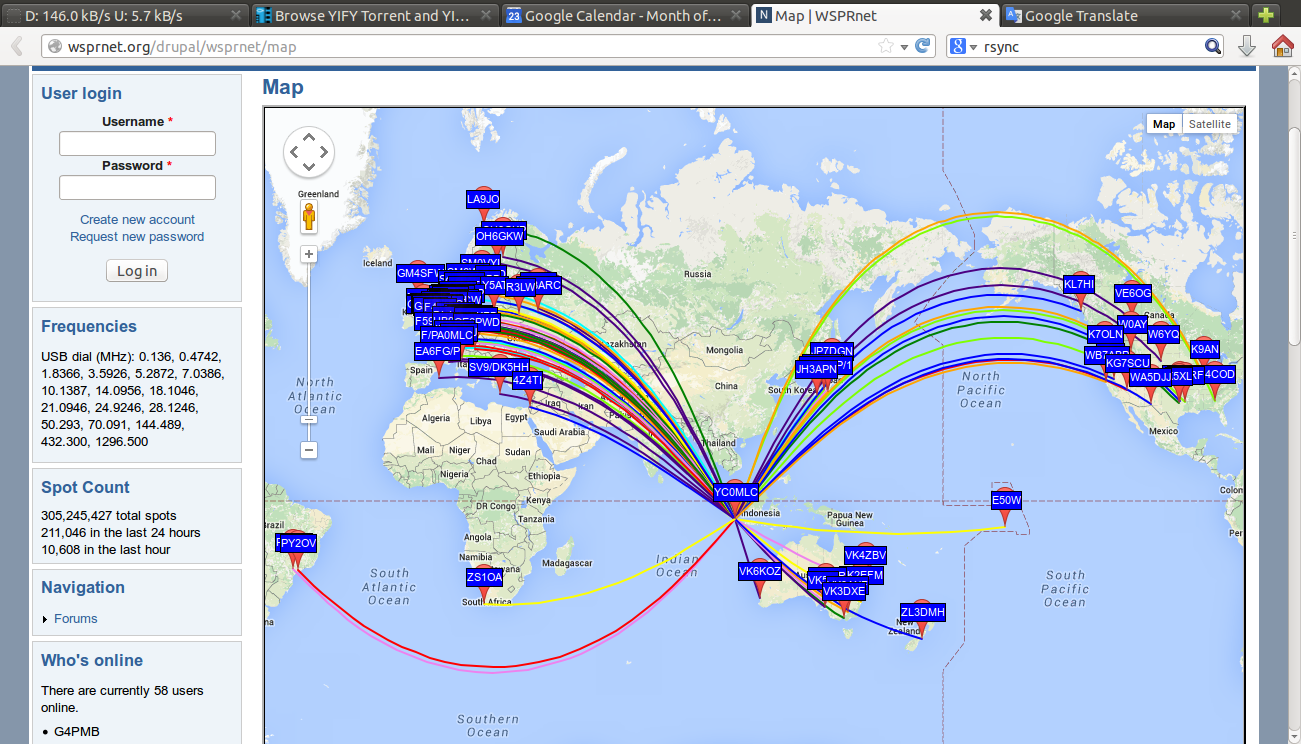Select the YC0MLC station label in Indonesia
Viewport: 1301px width, 744px height.
(x=735, y=493)
